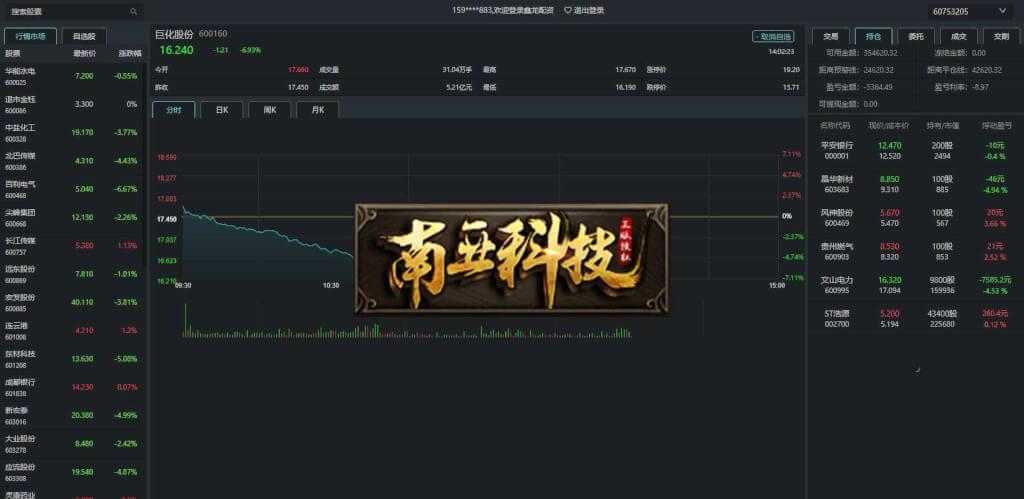1024x499 pixels.
Task: Select the 日K chart tab
Action: tap(221, 110)
